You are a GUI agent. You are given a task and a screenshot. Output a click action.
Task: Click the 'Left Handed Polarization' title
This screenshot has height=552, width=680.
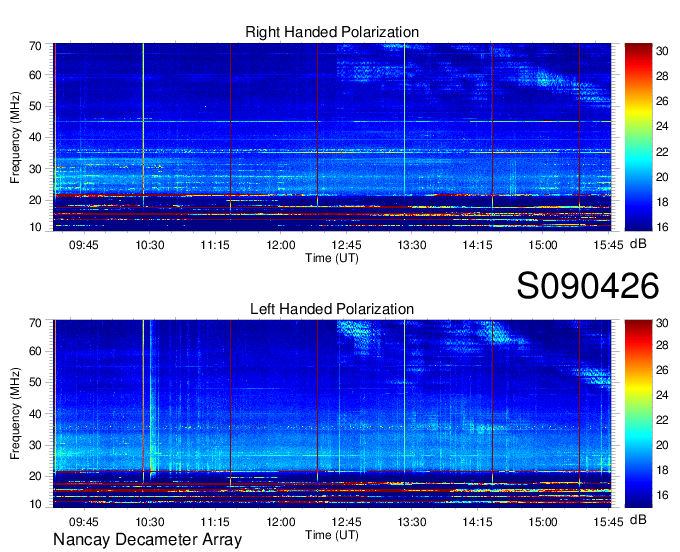point(332,309)
